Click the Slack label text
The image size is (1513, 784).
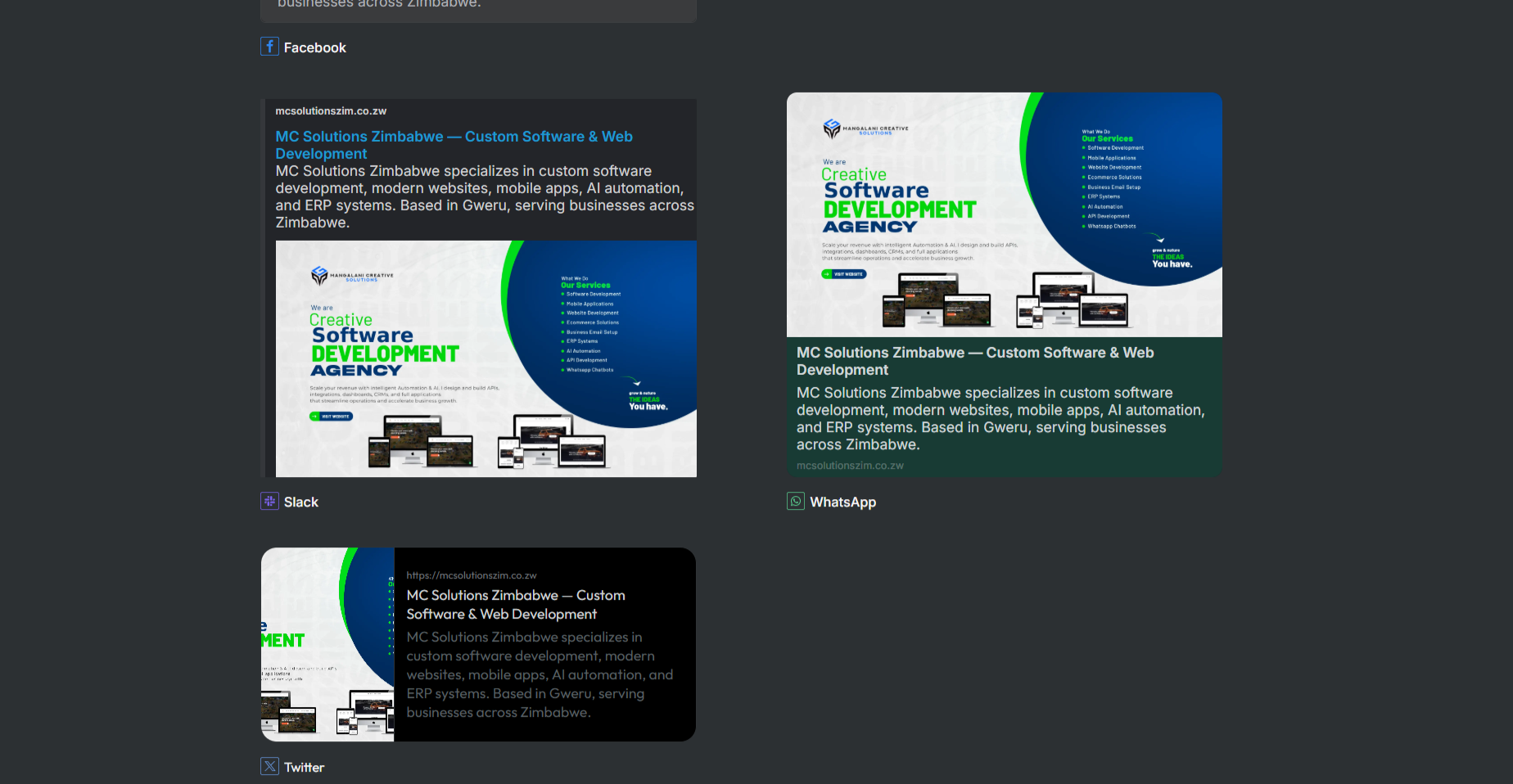pos(301,502)
